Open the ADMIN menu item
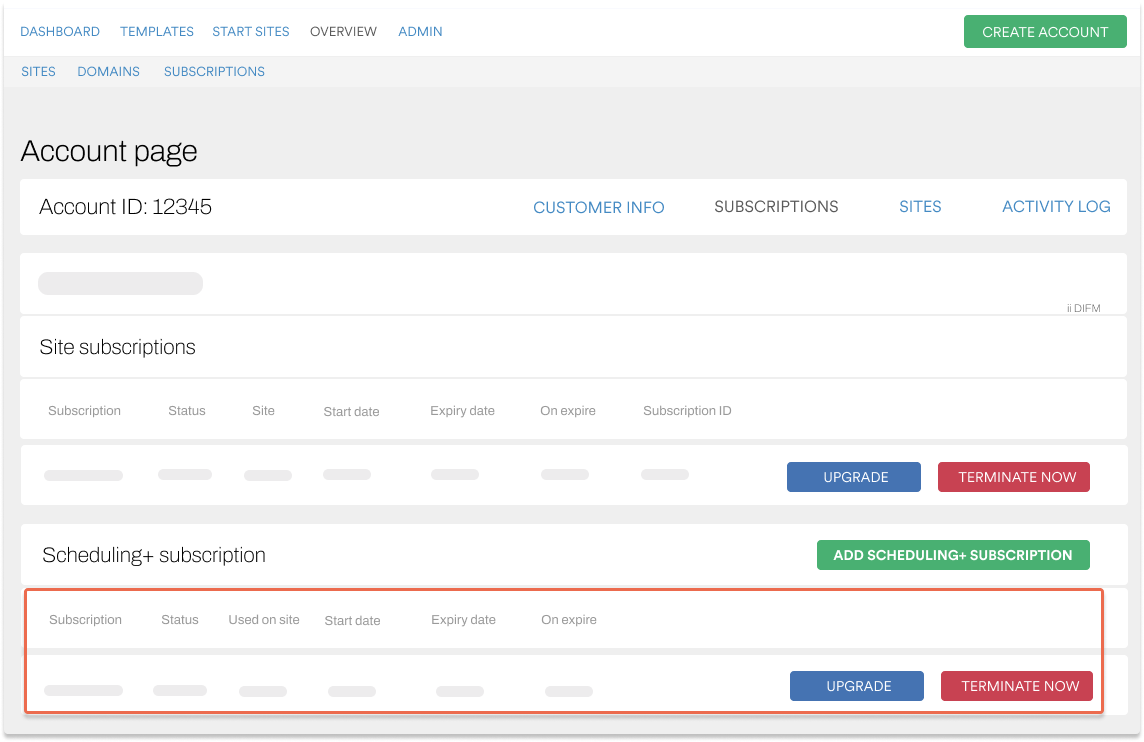The width and height of the screenshot is (1144, 742). point(420,31)
